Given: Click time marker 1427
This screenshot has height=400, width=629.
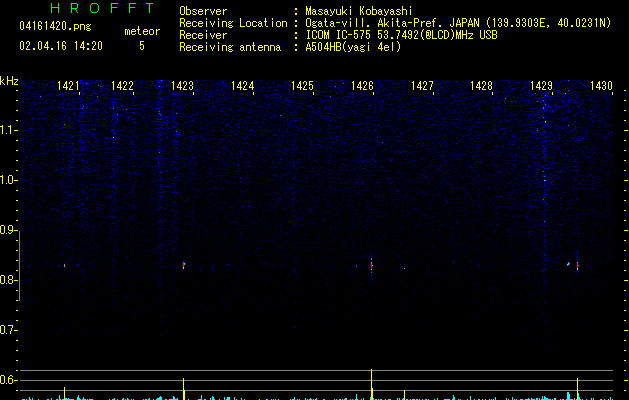Looking at the screenshot, I should point(422,86).
